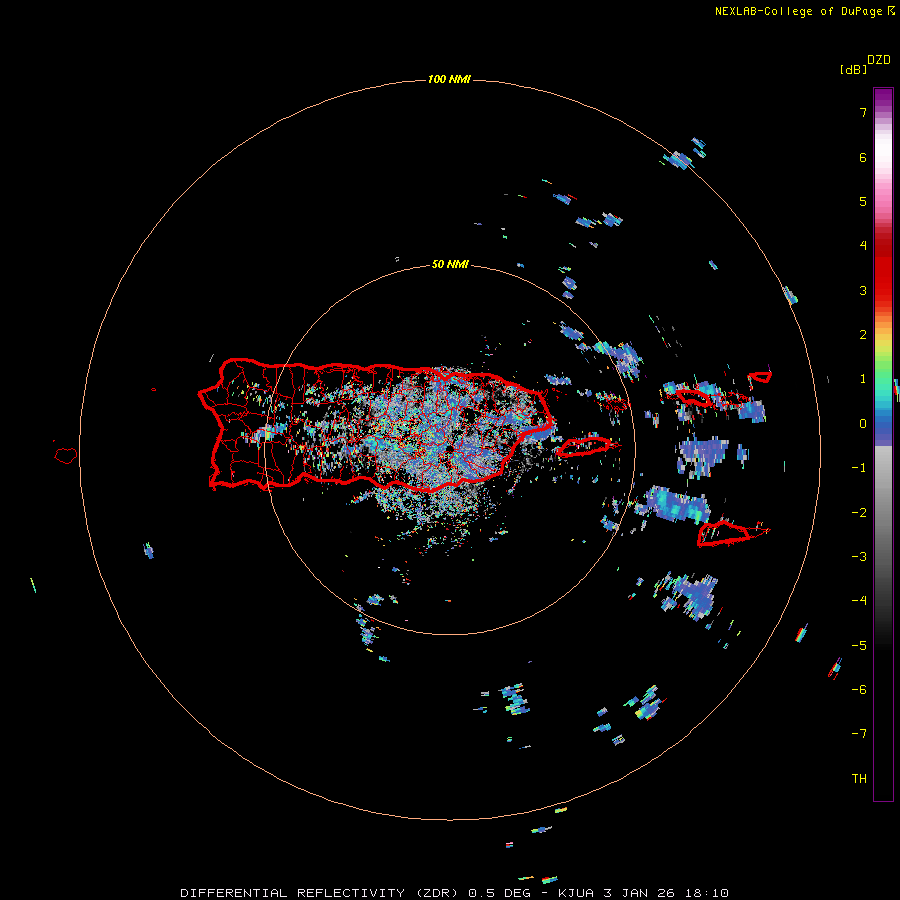Image resolution: width=900 pixels, height=900 pixels.
Task: Select the 0 value on the color scale
Action: (863, 424)
